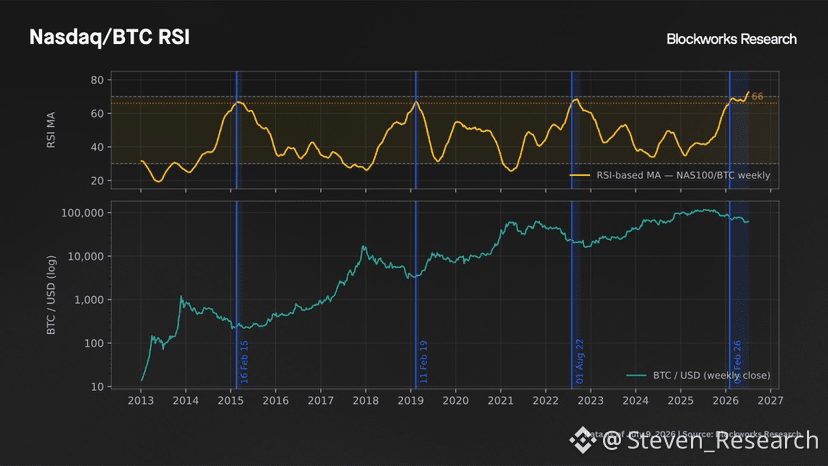
Task: Click the 100,000 tick on the BTC axis
Action: (x=83, y=213)
